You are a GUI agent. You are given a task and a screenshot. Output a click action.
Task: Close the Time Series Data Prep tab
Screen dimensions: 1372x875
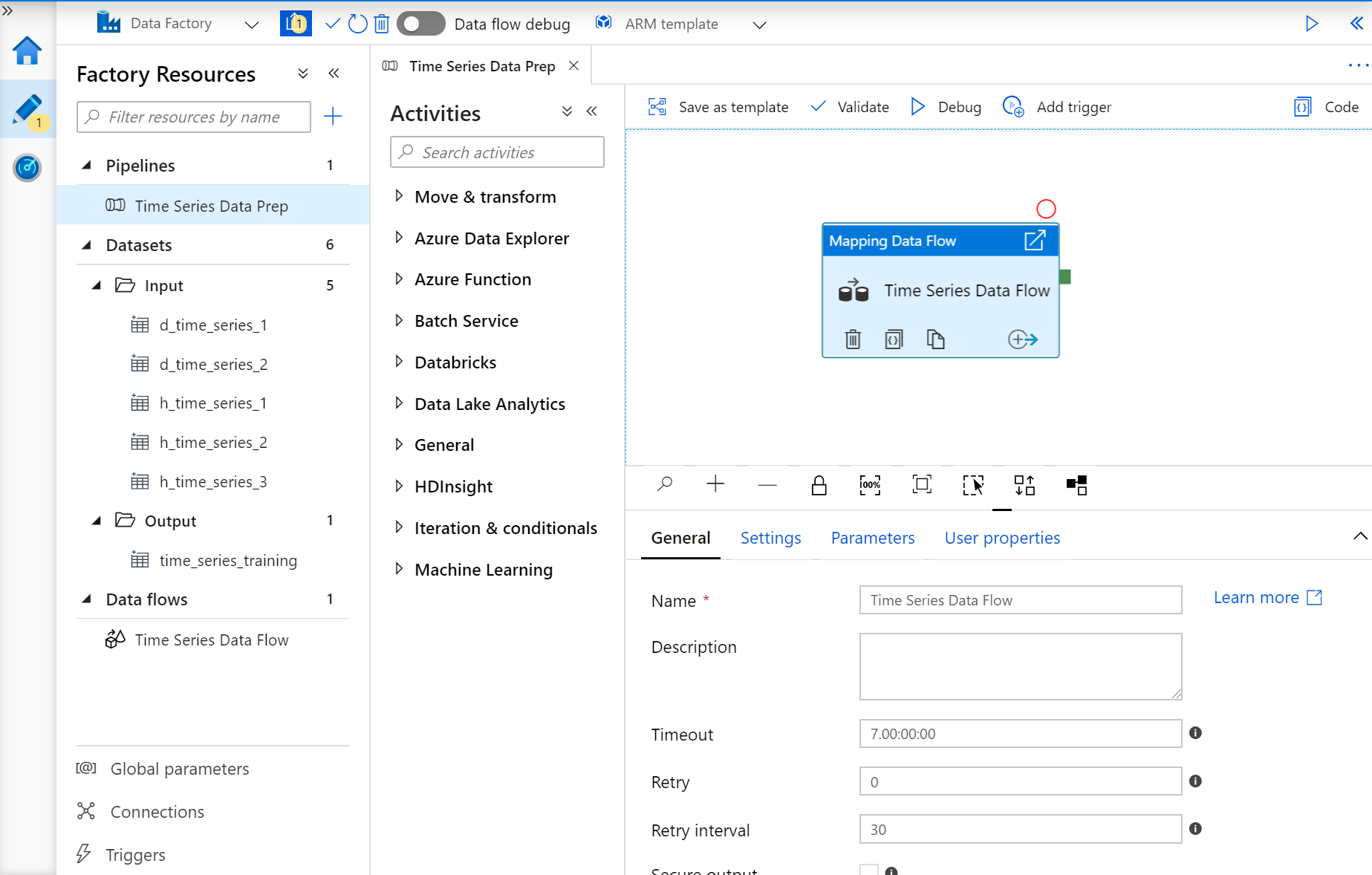573,65
